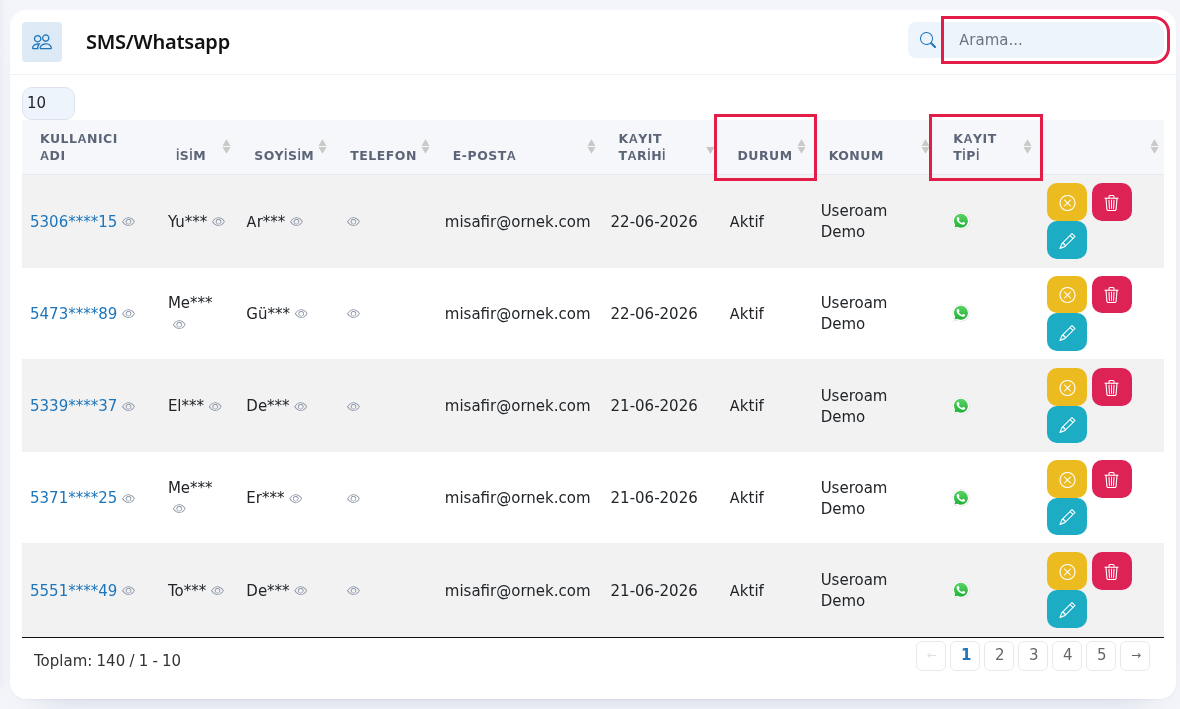Go to pagination page 5

pyautogui.click(x=1101, y=655)
